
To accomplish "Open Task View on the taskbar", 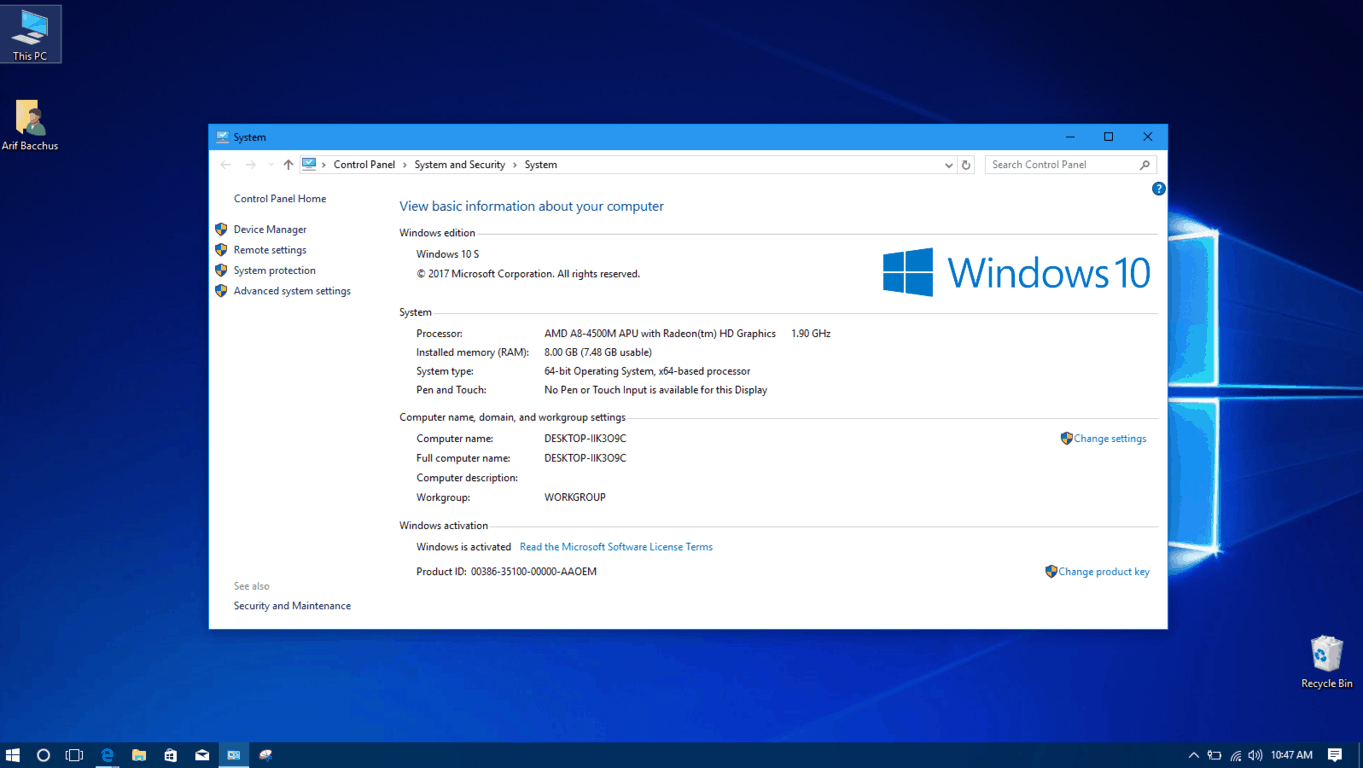I will point(74,755).
